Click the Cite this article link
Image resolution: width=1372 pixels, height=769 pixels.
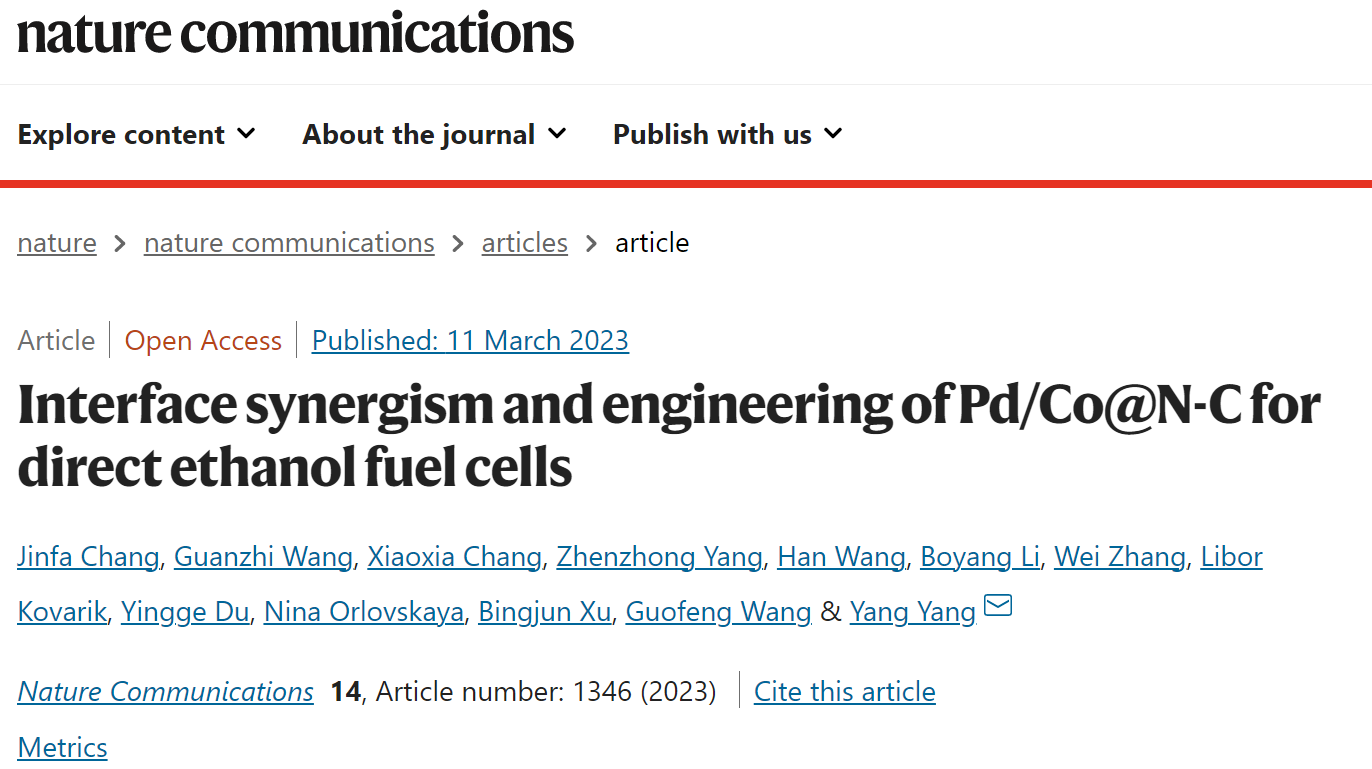pyautogui.click(x=845, y=692)
